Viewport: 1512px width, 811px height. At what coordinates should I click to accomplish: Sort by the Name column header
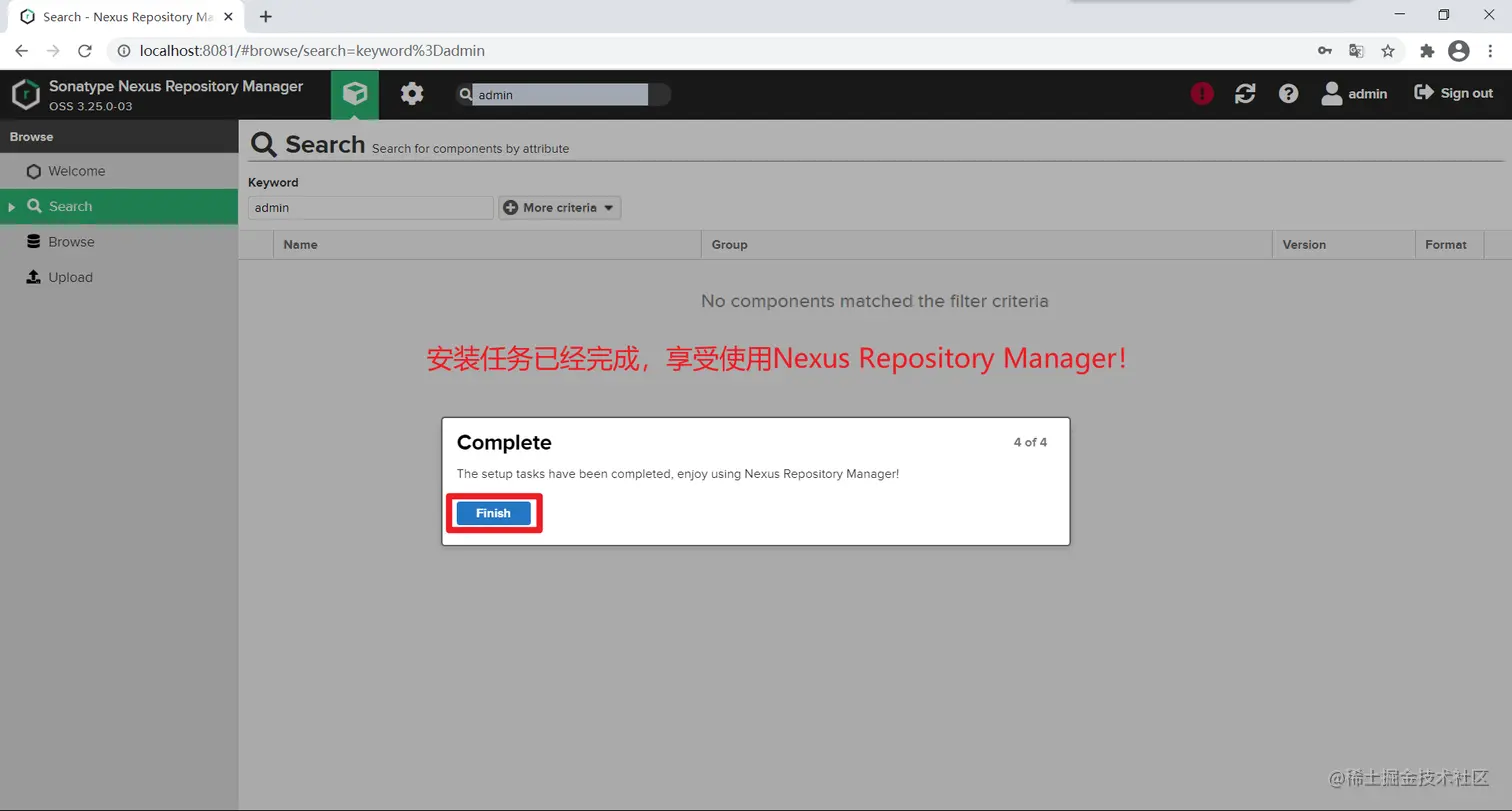click(x=487, y=245)
